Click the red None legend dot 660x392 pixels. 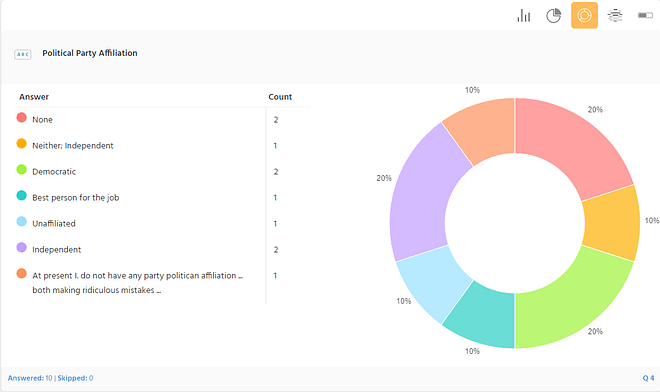coord(21,117)
